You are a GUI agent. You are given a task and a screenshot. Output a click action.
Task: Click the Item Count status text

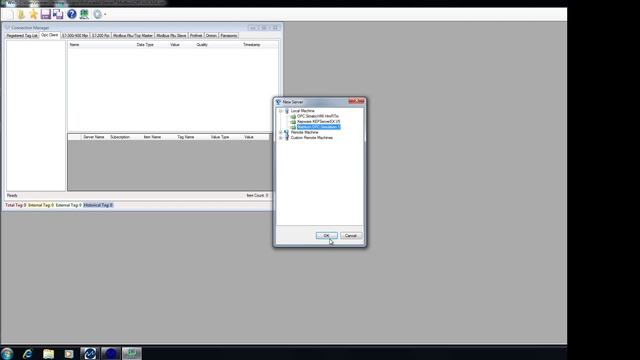pos(257,196)
